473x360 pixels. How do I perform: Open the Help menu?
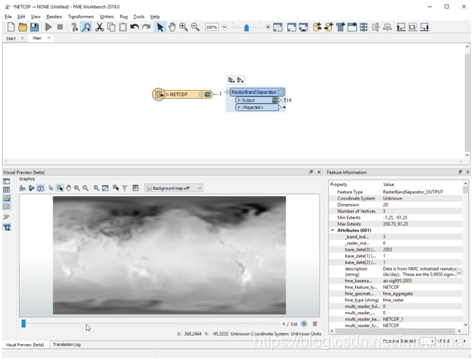pos(155,16)
